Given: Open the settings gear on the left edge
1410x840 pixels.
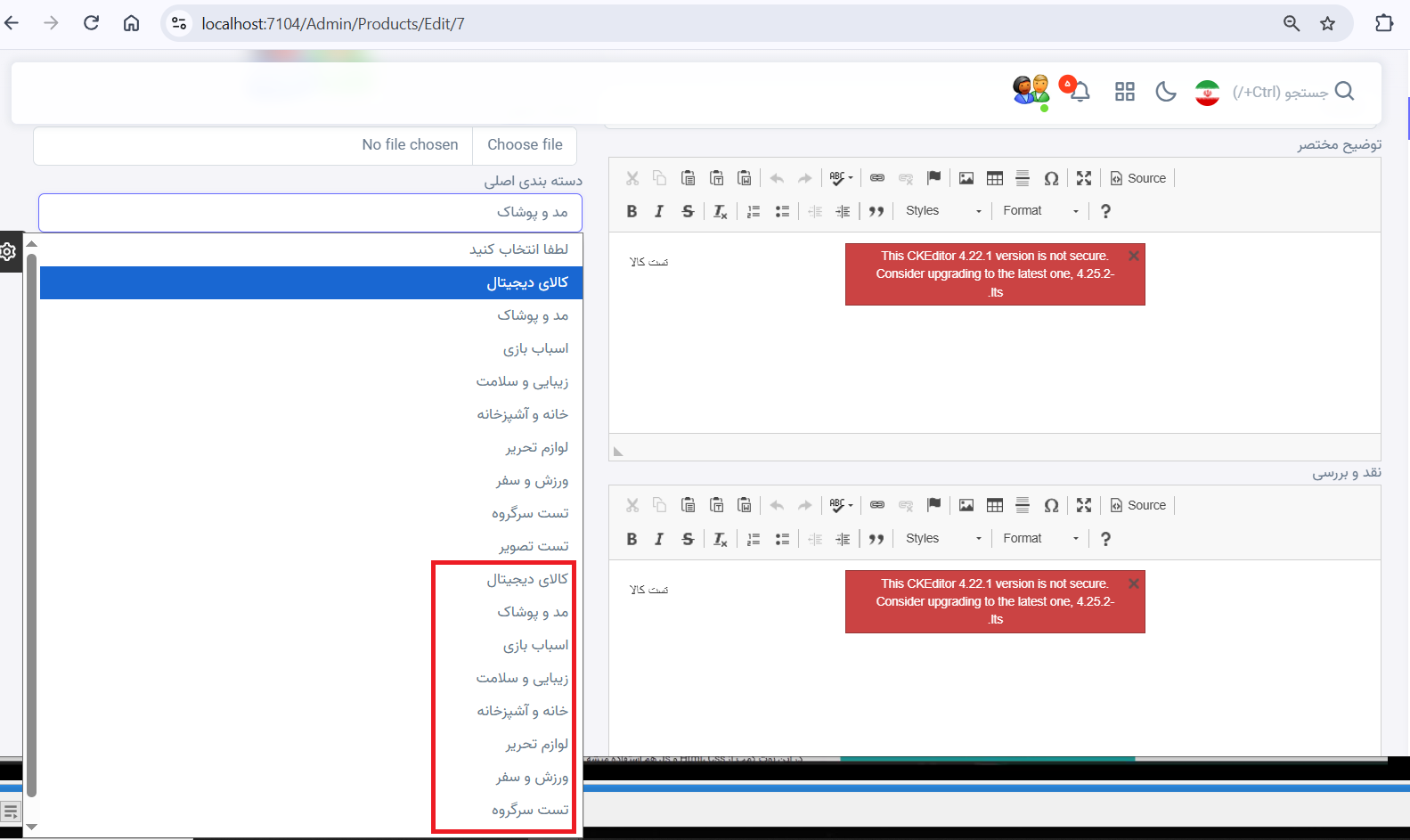Looking at the screenshot, I should click(9, 252).
